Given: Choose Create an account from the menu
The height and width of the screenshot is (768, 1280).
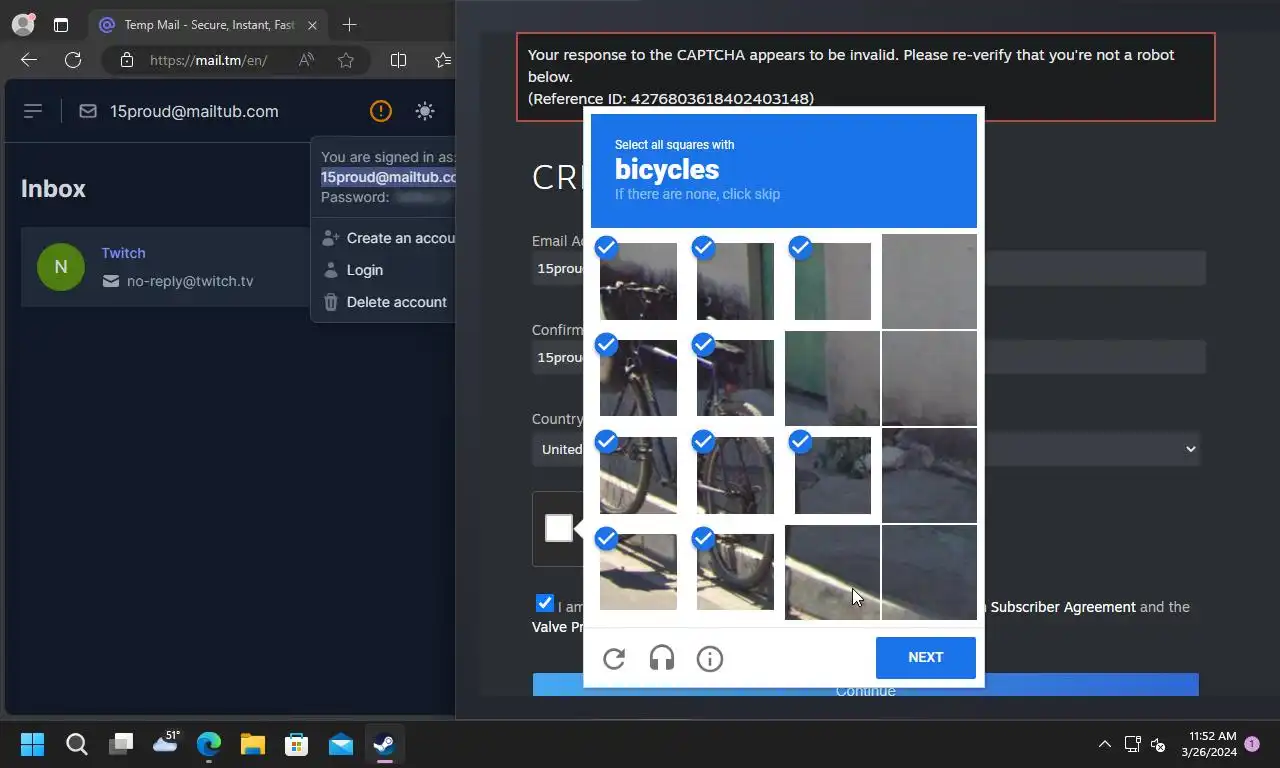Looking at the screenshot, I should tap(388, 238).
